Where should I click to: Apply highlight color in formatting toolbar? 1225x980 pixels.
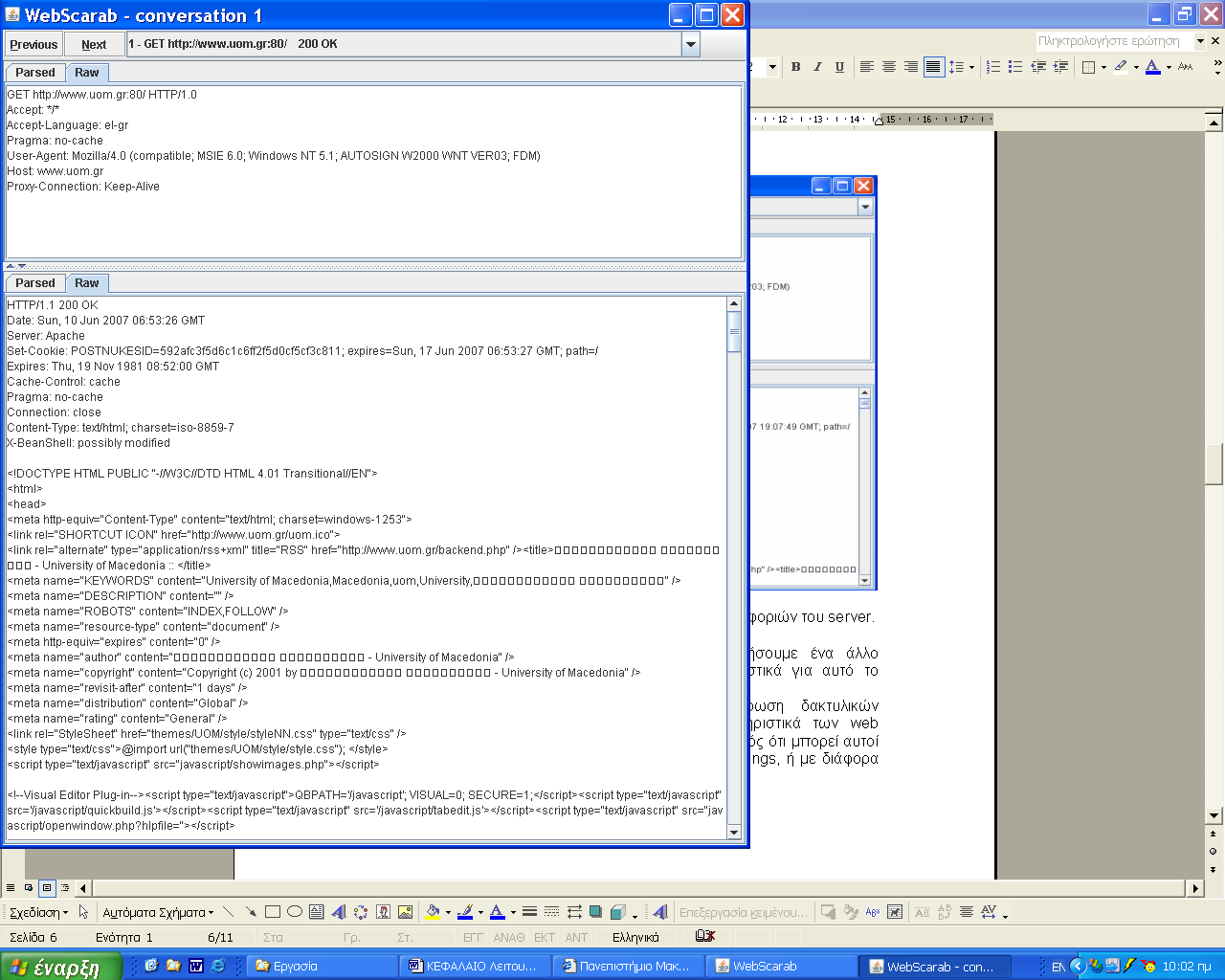point(1121,67)
